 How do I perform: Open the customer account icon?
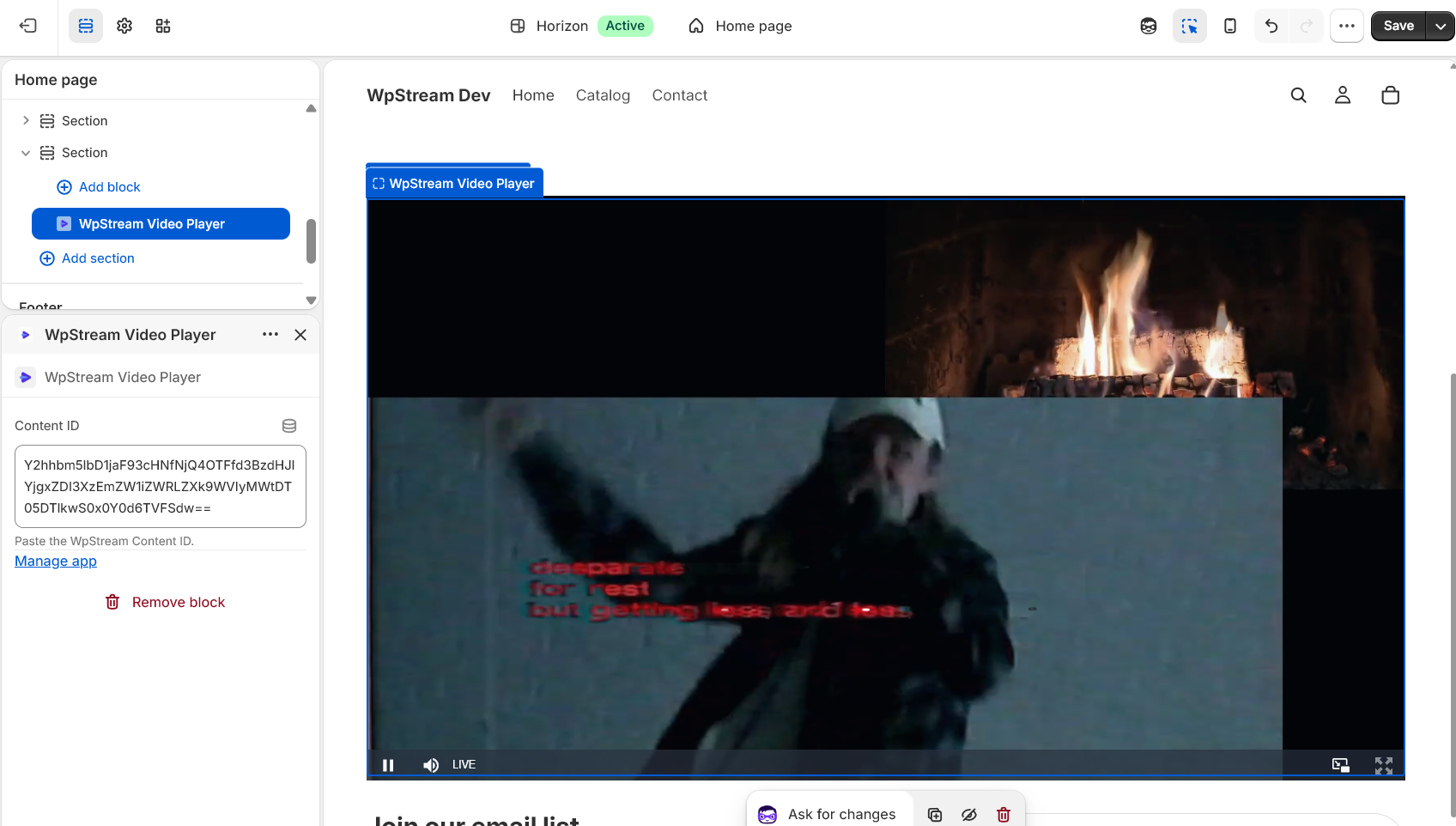coord(1343,95)
